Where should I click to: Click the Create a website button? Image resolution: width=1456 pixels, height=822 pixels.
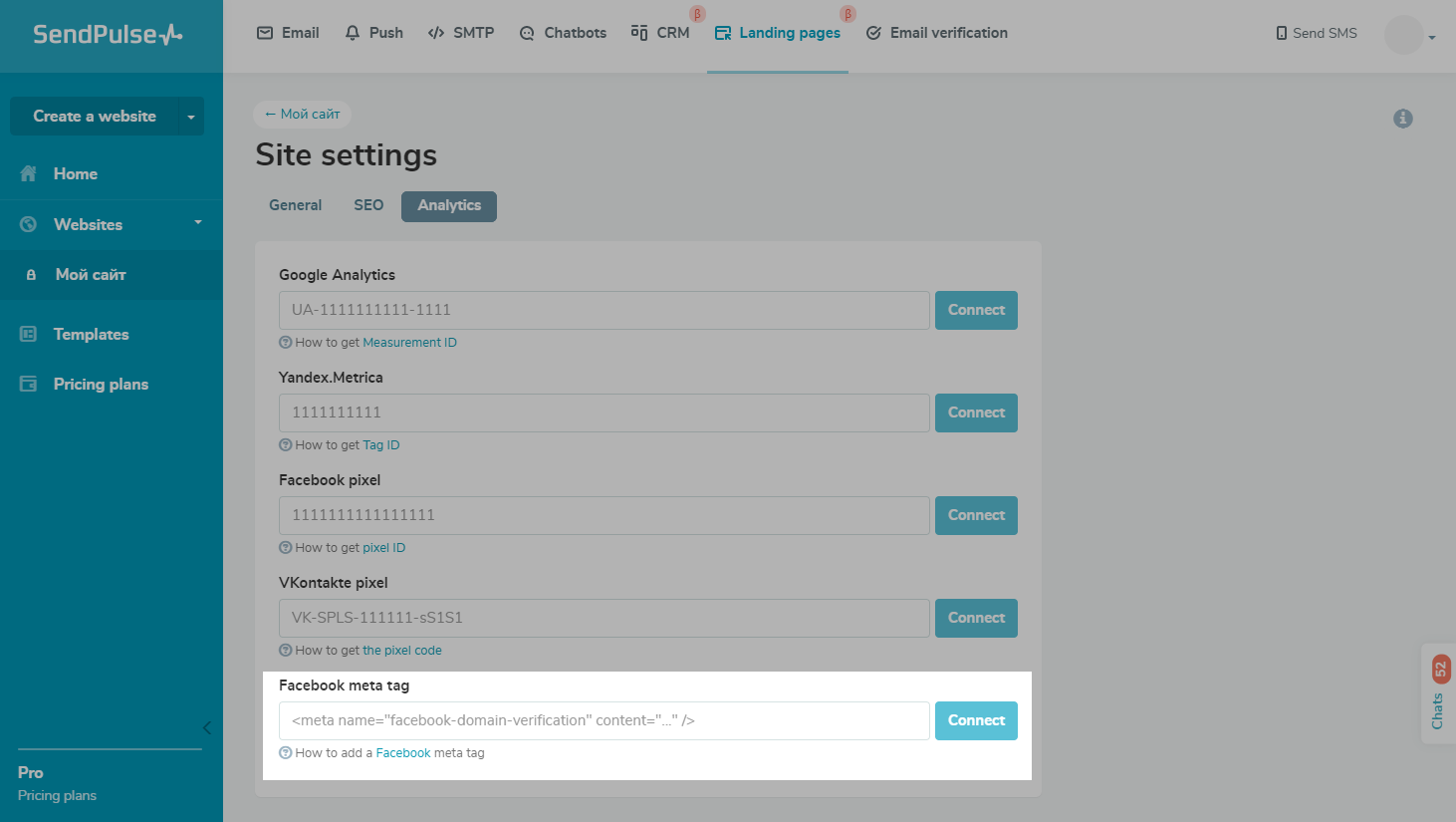tap(94, 116)
